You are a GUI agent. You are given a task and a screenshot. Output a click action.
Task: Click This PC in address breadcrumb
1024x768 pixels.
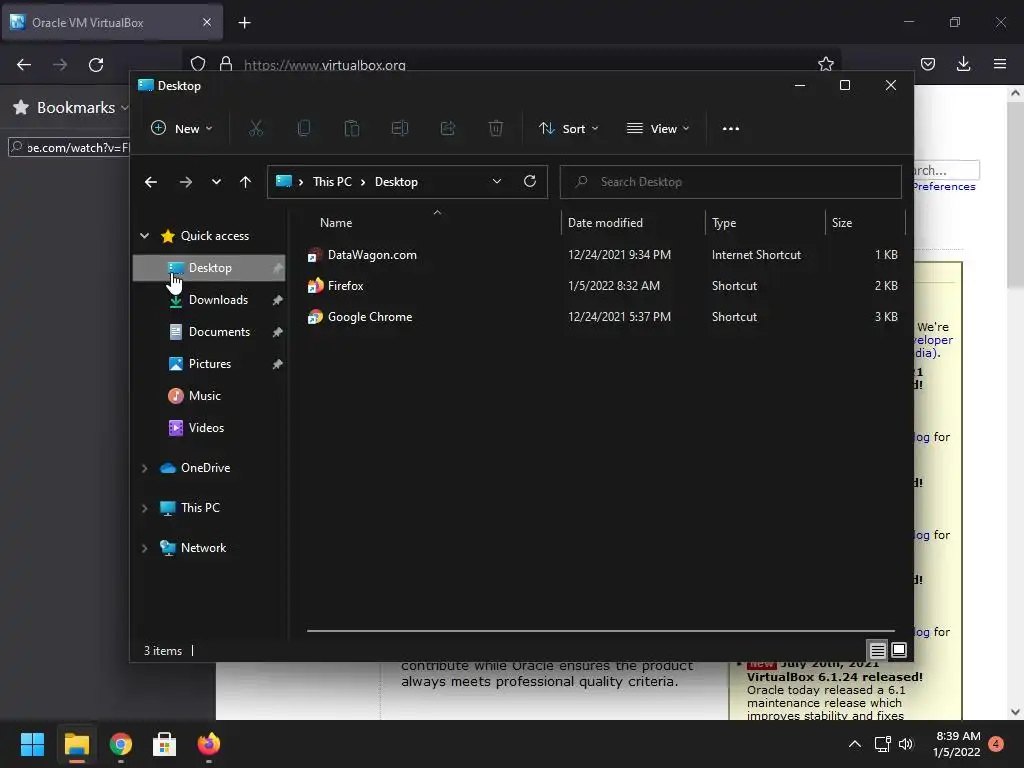point(332,182)
